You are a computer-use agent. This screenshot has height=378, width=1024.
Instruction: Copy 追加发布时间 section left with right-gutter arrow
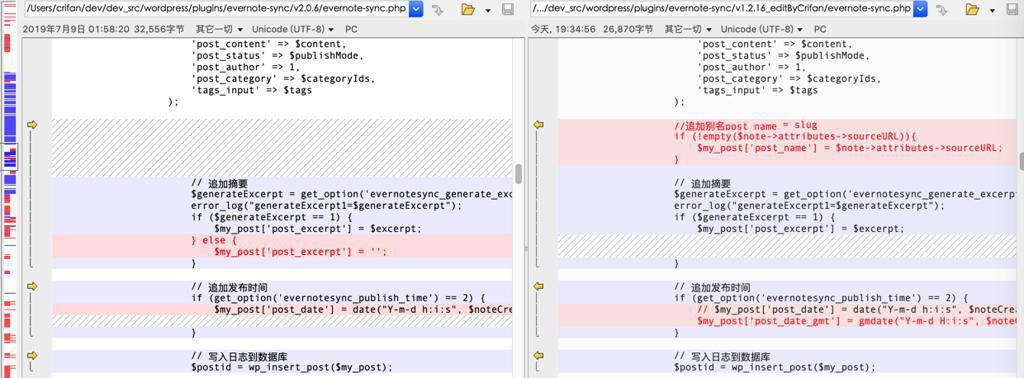(539, 287)
